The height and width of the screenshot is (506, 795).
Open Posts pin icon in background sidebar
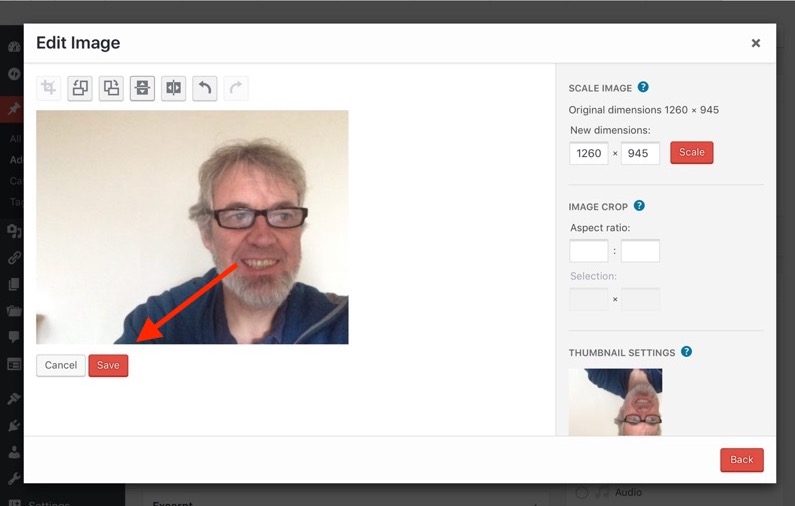[14, 108]
